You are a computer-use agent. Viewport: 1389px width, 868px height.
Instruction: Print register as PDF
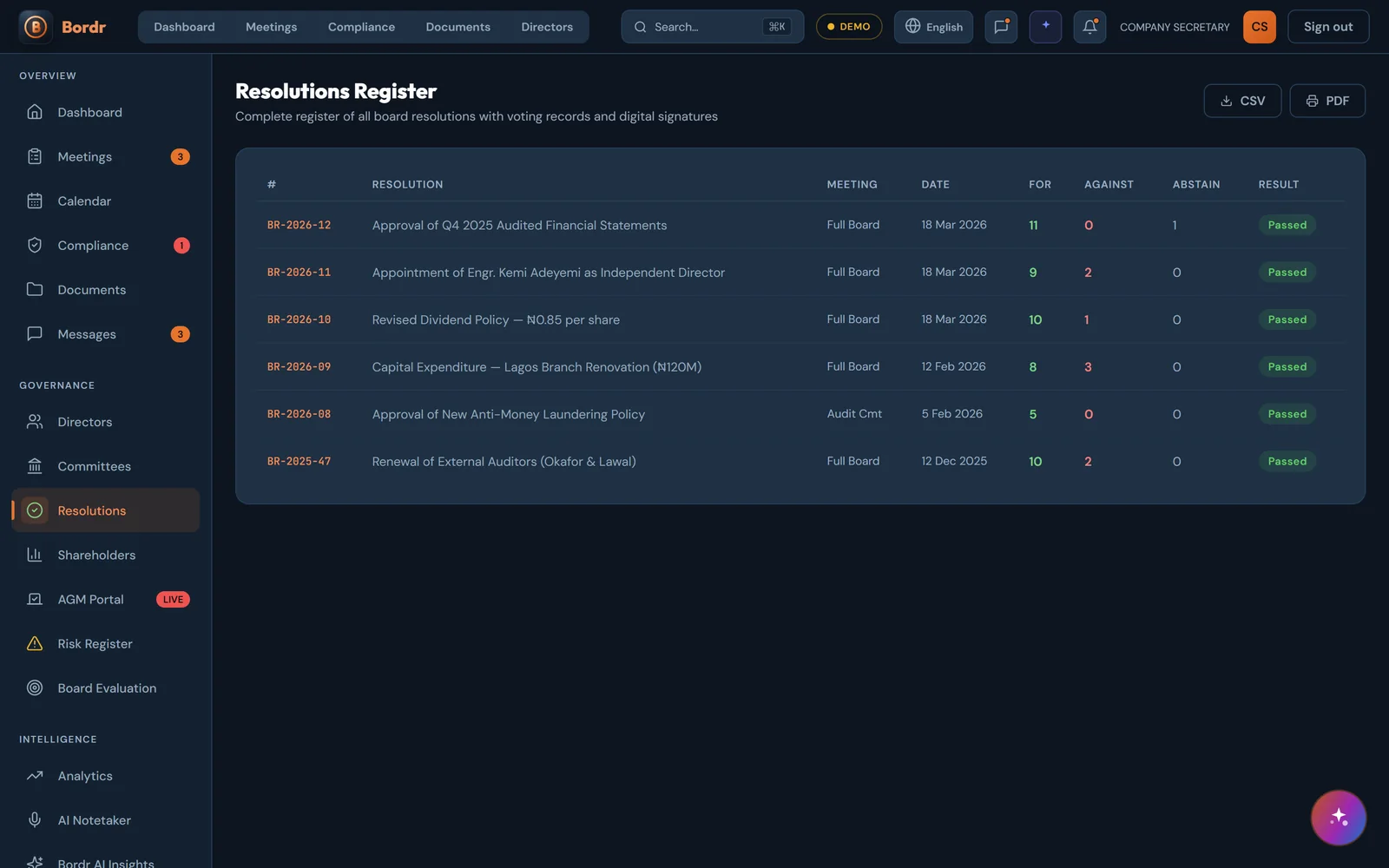pyautogui.click(x=1327, y=101)
